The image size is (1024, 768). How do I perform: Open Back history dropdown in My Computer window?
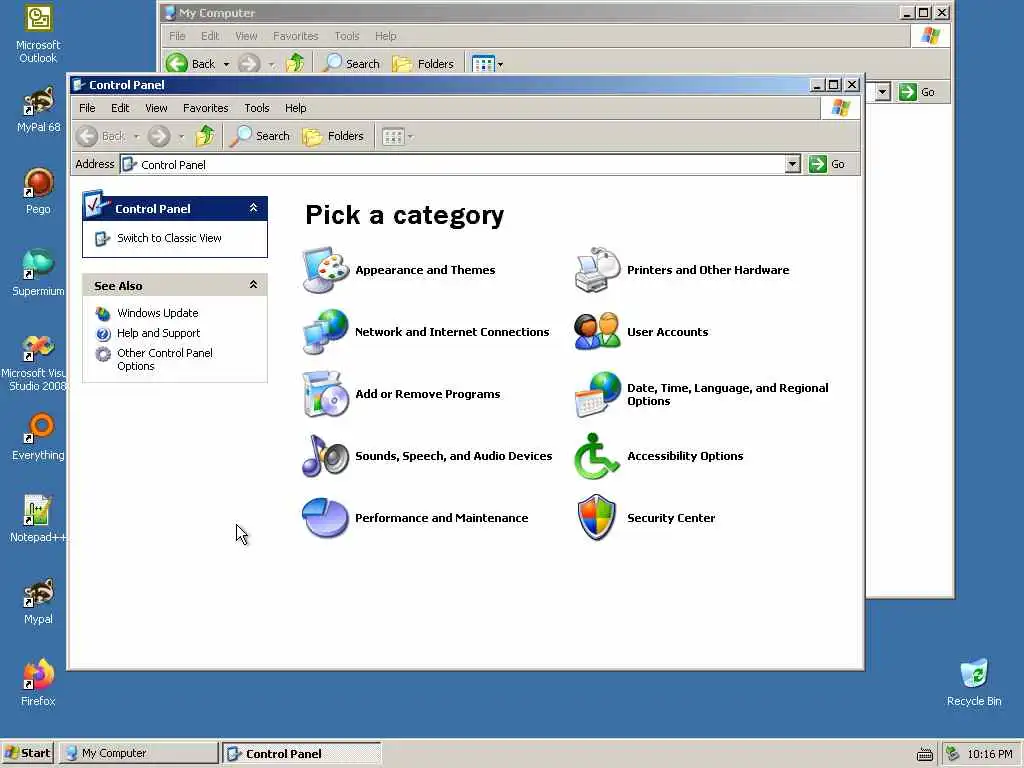227,64
